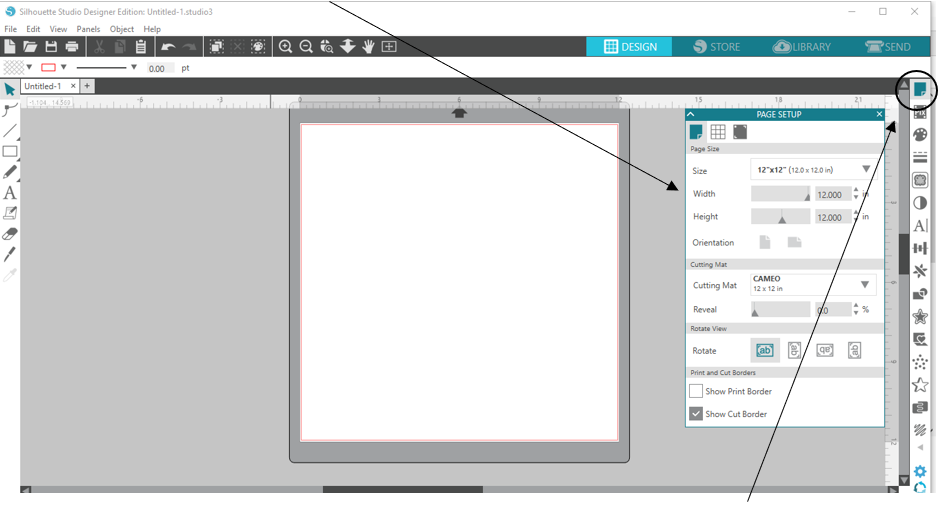Add a new document tab
Screen dimensions: 944x516
tap(87, 86)
